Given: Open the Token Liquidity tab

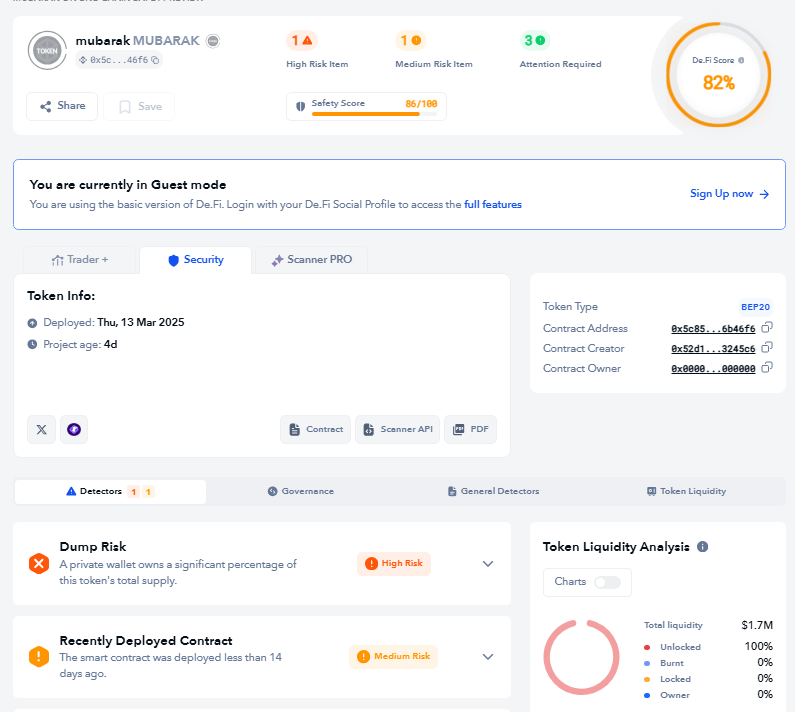Looking at the screenshot, I should coord(686,492).
